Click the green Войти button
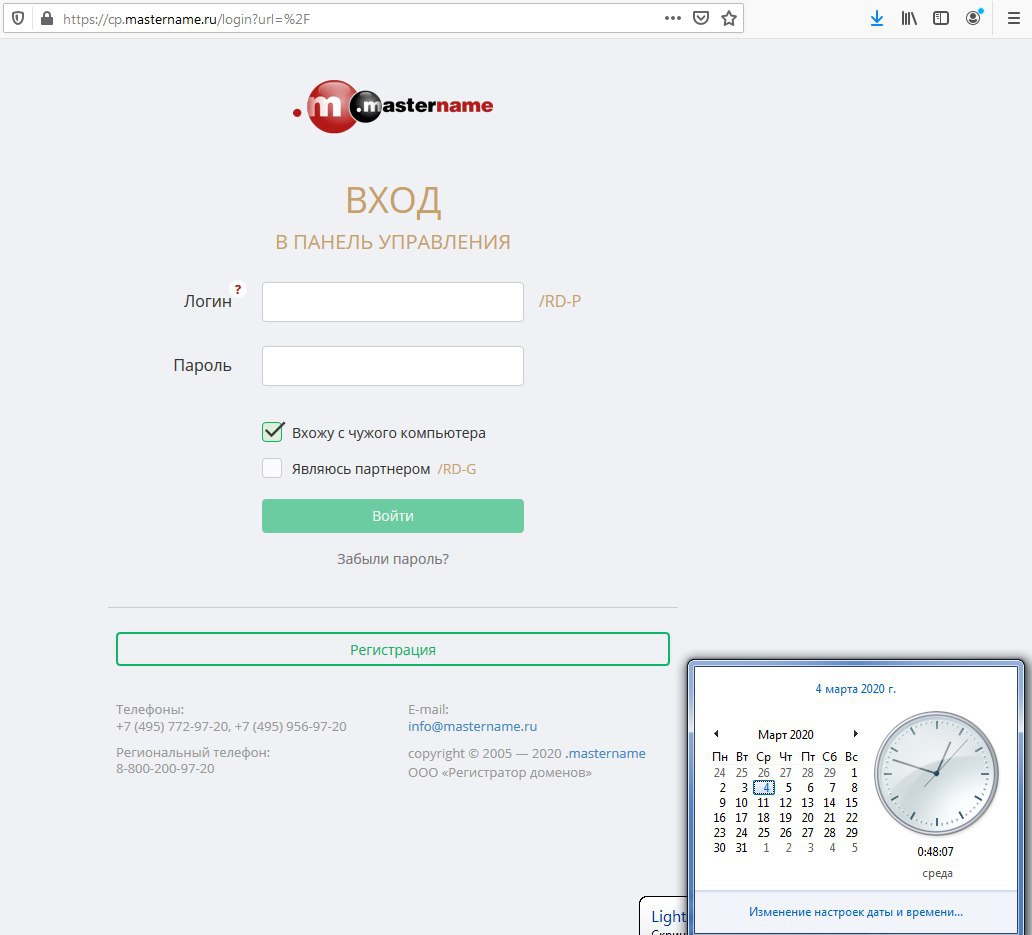This screenshot has width=1032, height=935. pos(393,516)
